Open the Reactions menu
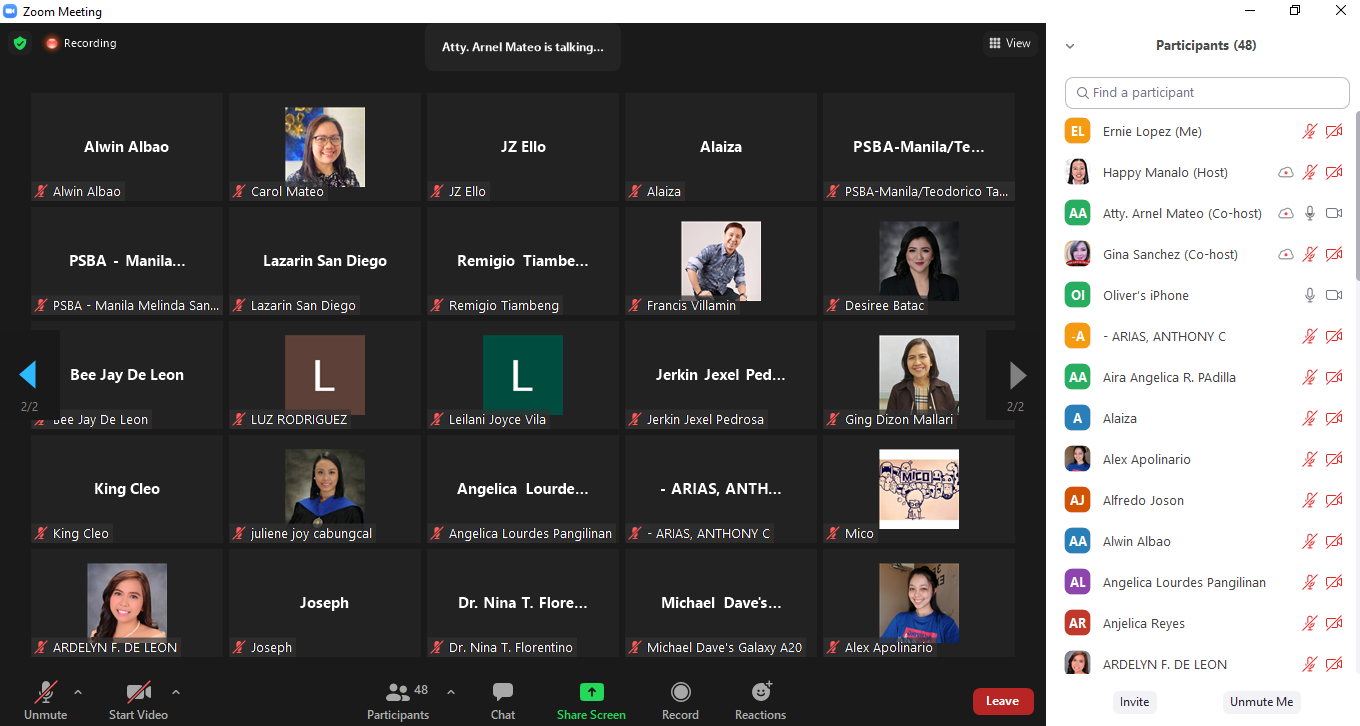Image resolution: width=1360 pixels, height=726 pixels. (761, 692)
